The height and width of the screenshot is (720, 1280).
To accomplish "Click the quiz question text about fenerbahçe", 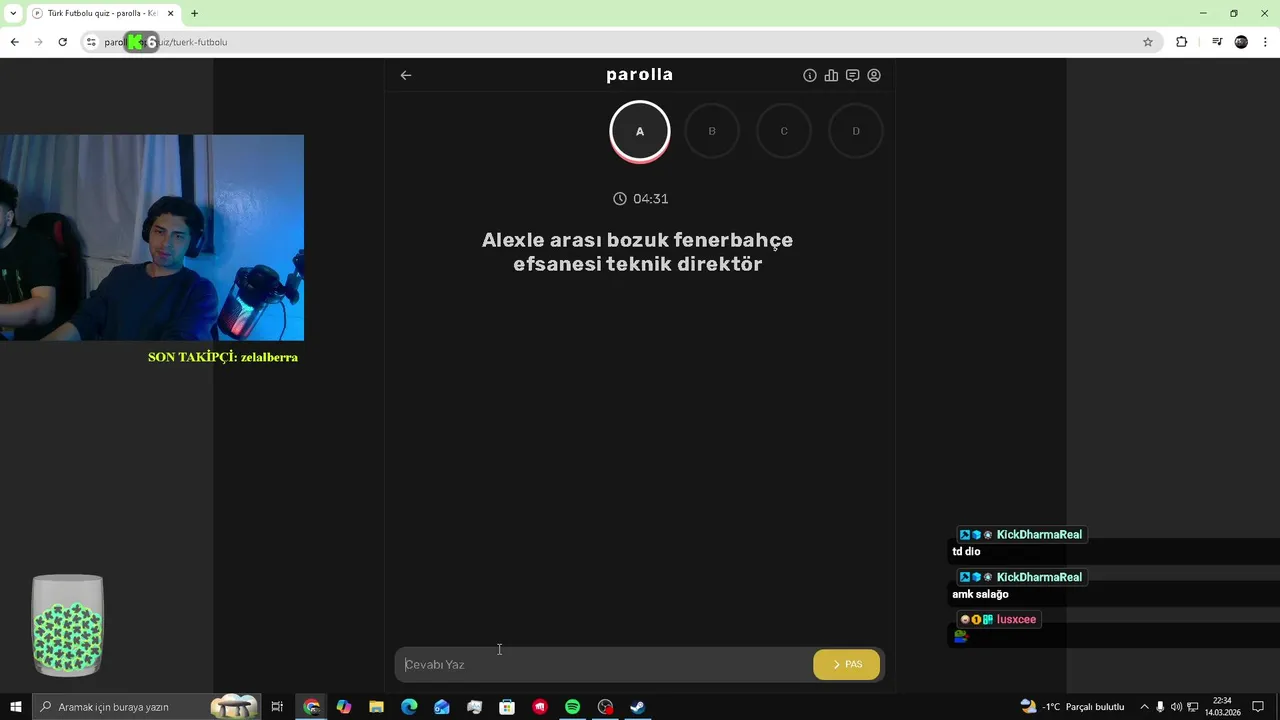I will pyautogui.click(x=638, y=252).
